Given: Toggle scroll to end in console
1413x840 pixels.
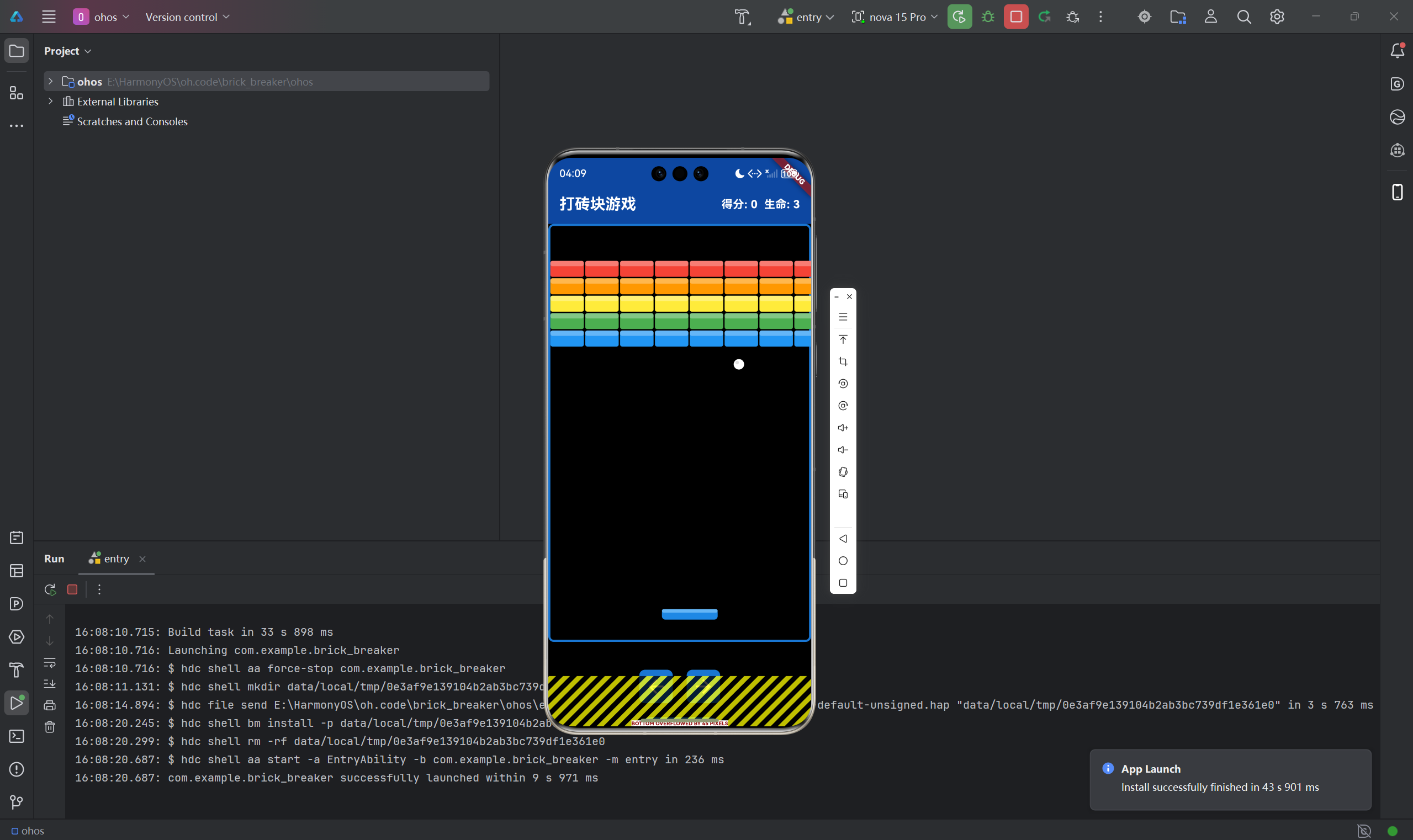Looking at the screenshot, I should (50, 684).
